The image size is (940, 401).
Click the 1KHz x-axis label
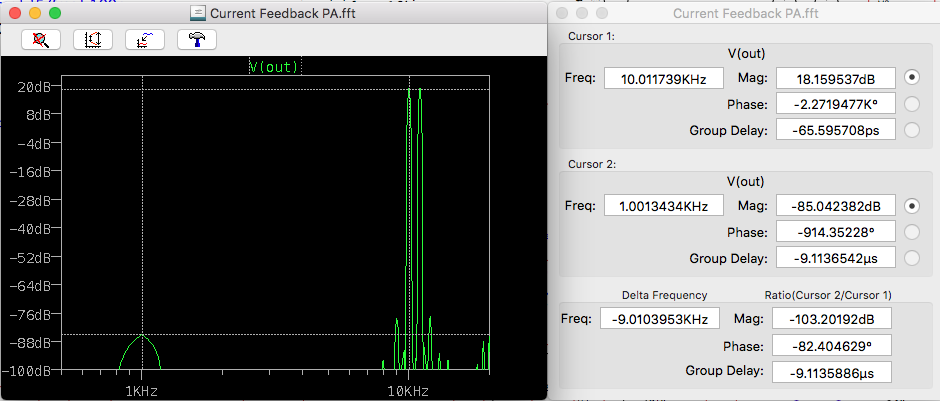coord(141,391)
